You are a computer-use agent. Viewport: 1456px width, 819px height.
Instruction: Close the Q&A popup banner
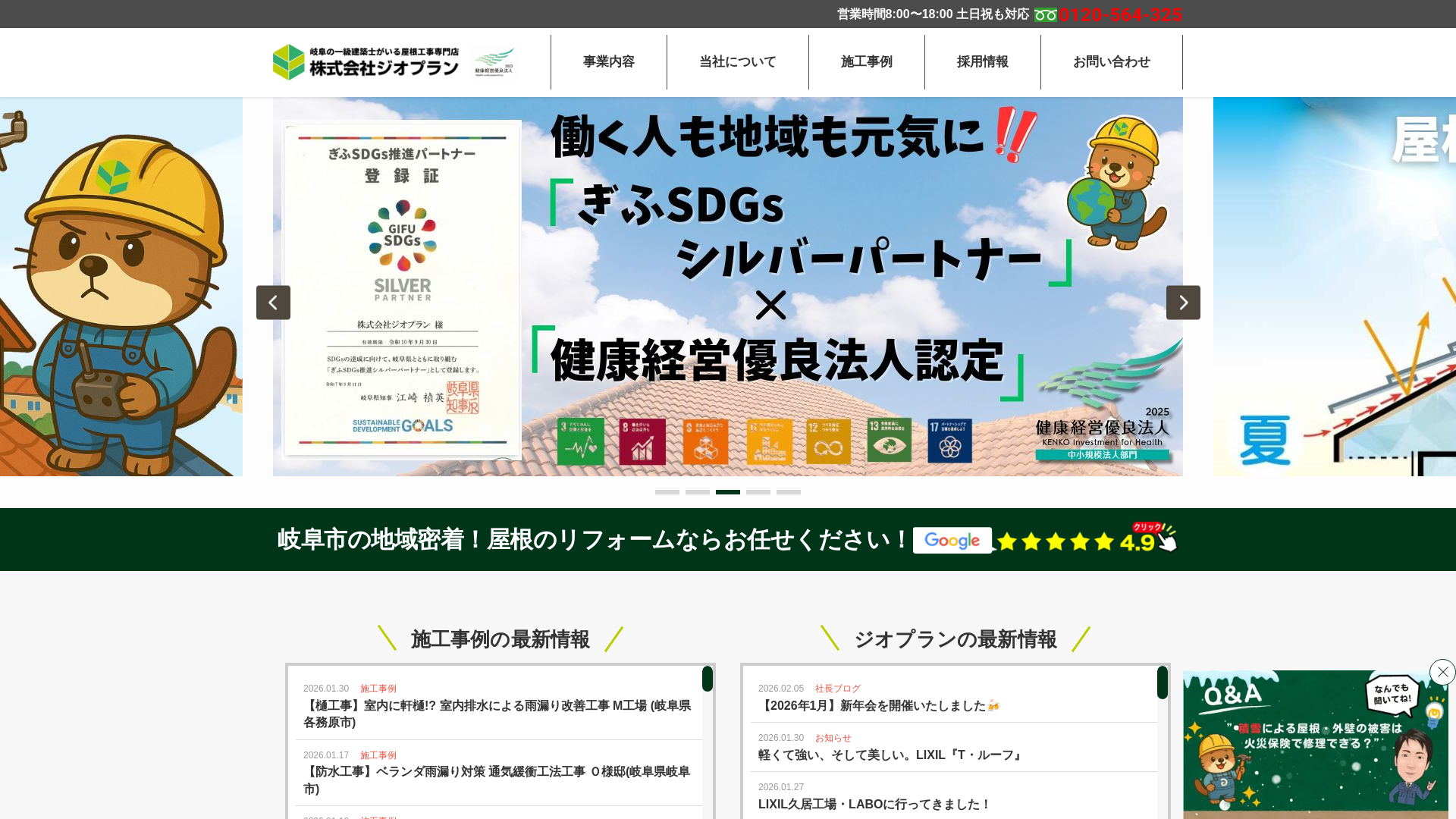pos(1442,672)
